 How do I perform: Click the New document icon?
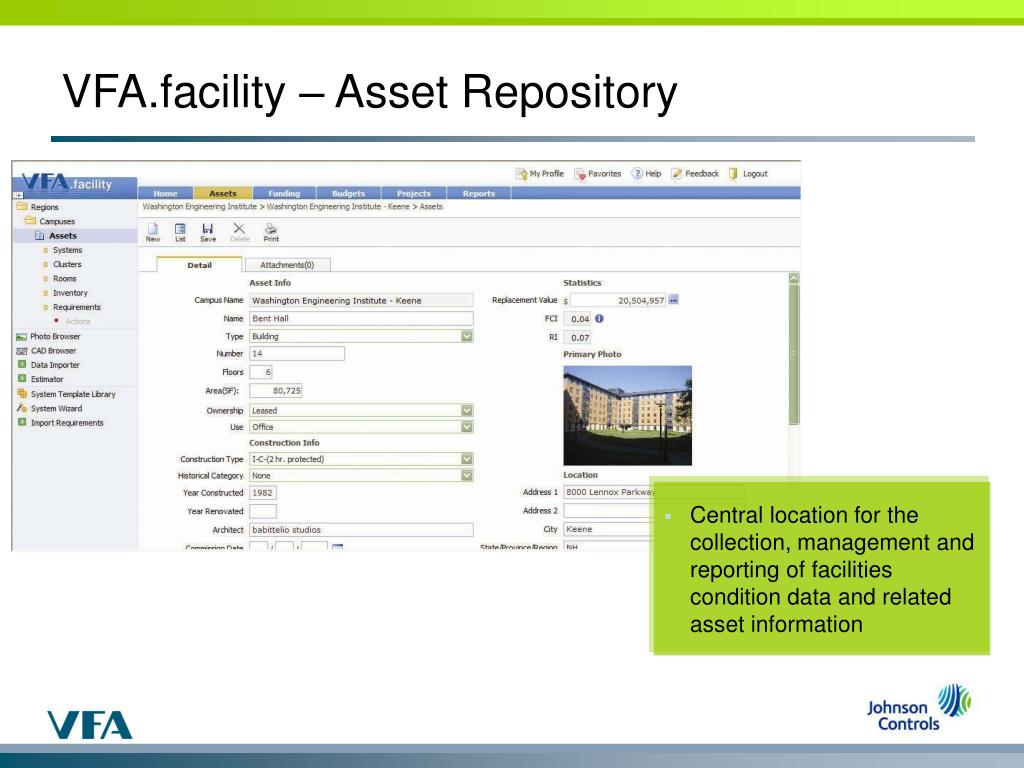point(153,229)
